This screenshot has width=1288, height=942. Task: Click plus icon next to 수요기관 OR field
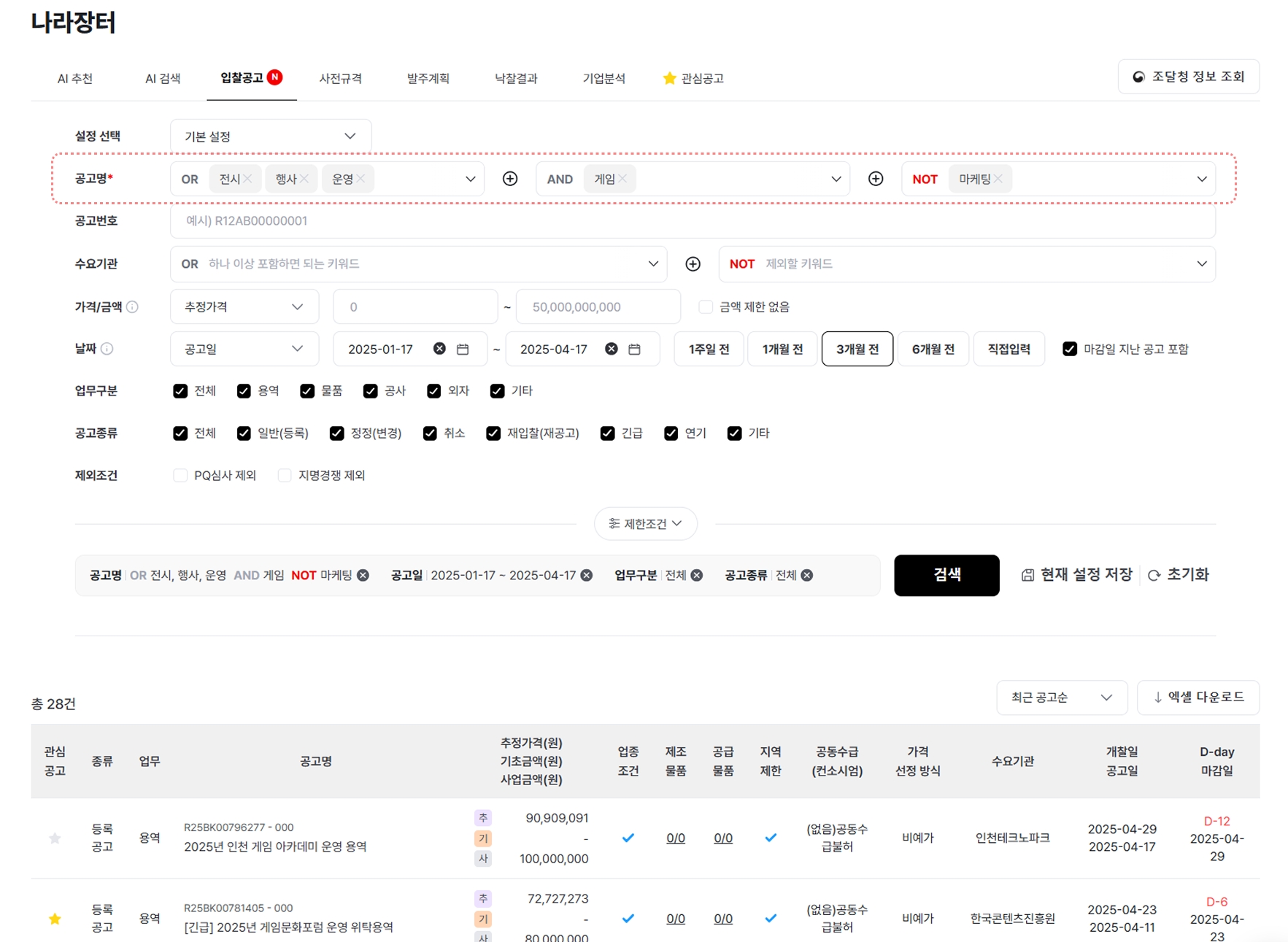693,264
